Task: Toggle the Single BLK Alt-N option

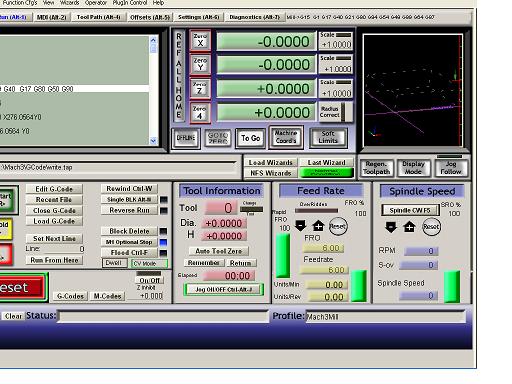Action: [129, 199]
